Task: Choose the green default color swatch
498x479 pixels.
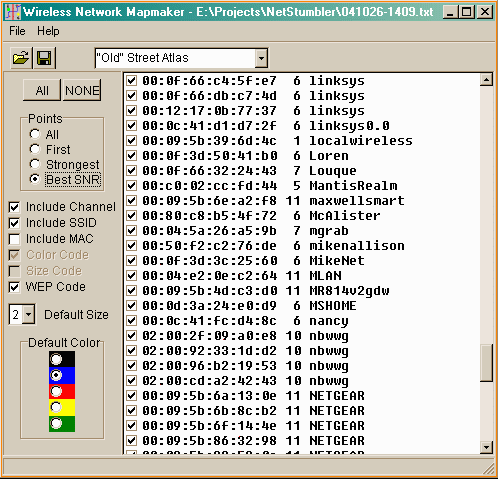Action: click(62, 424)
